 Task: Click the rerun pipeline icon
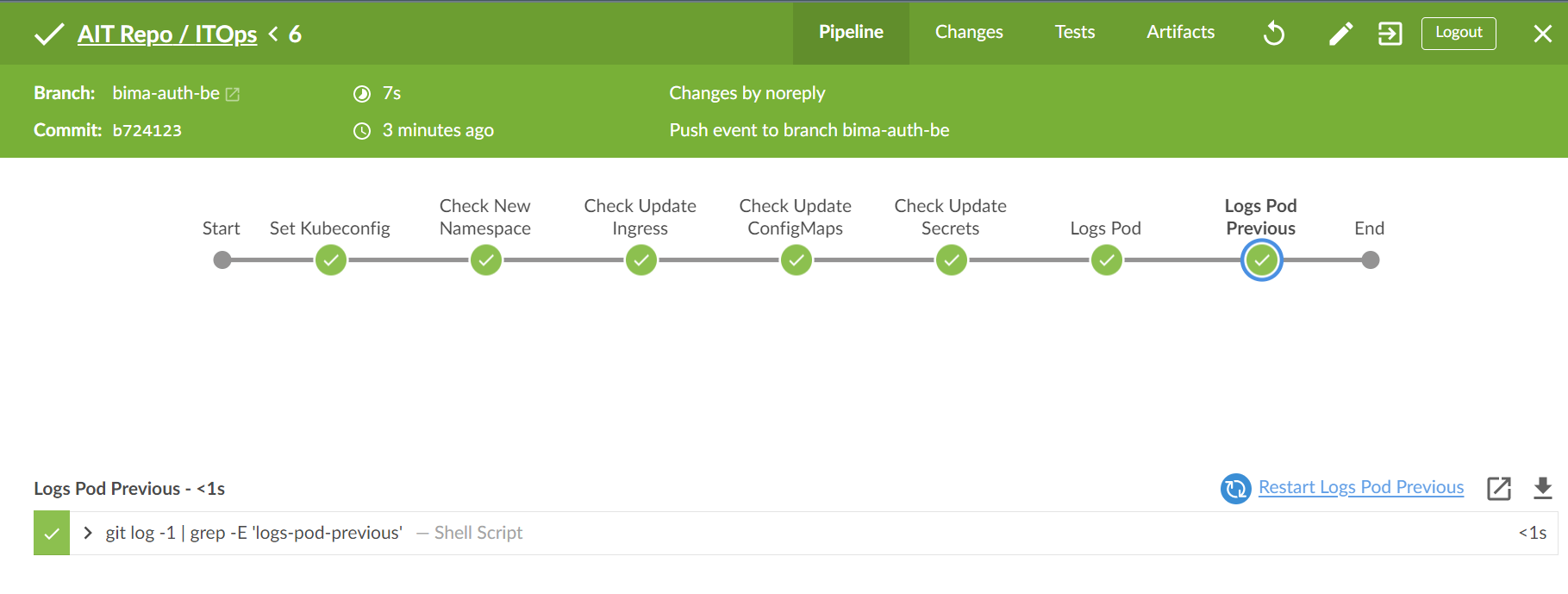1274,34
